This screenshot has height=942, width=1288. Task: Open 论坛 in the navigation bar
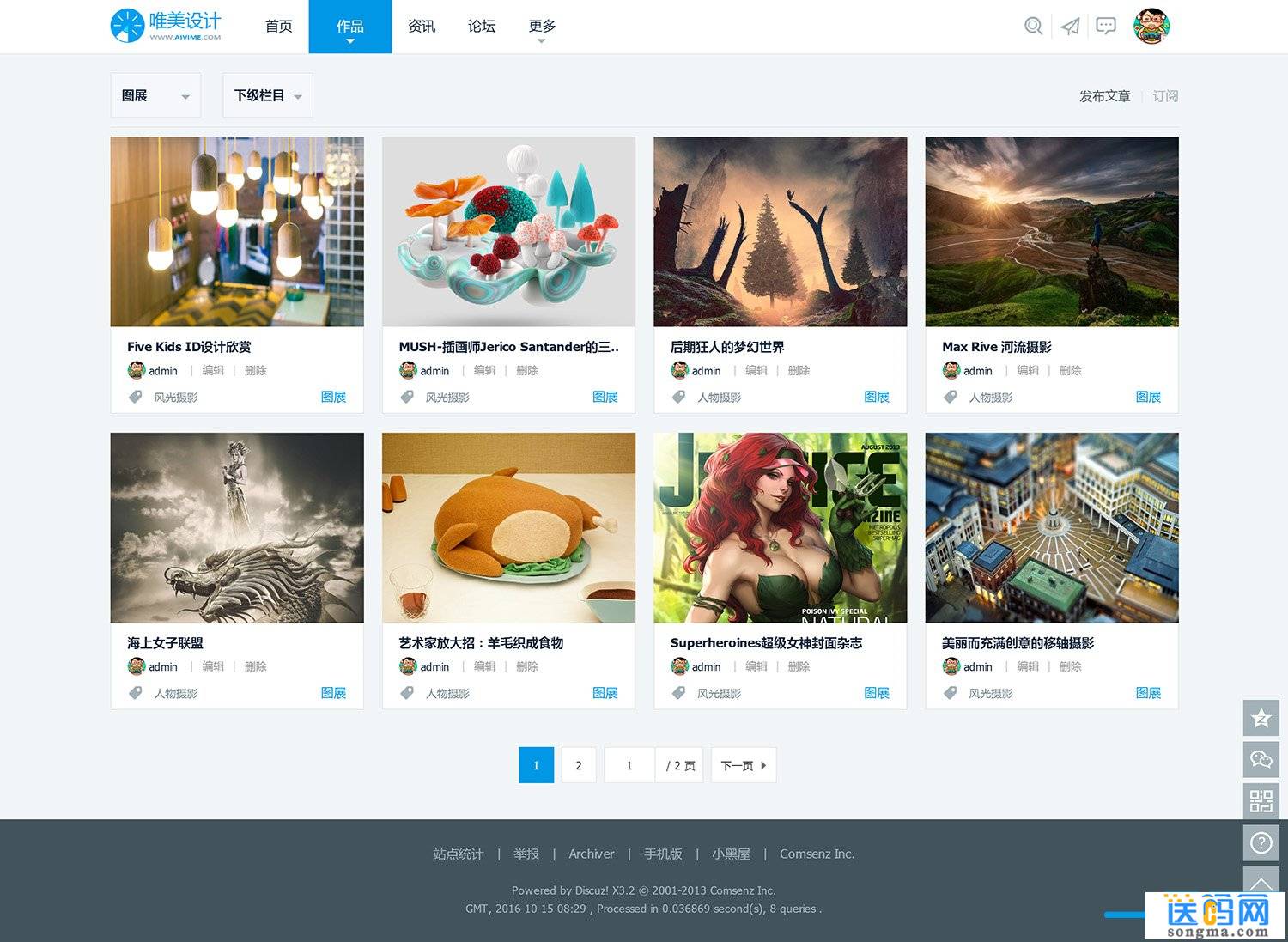[482, 27]
